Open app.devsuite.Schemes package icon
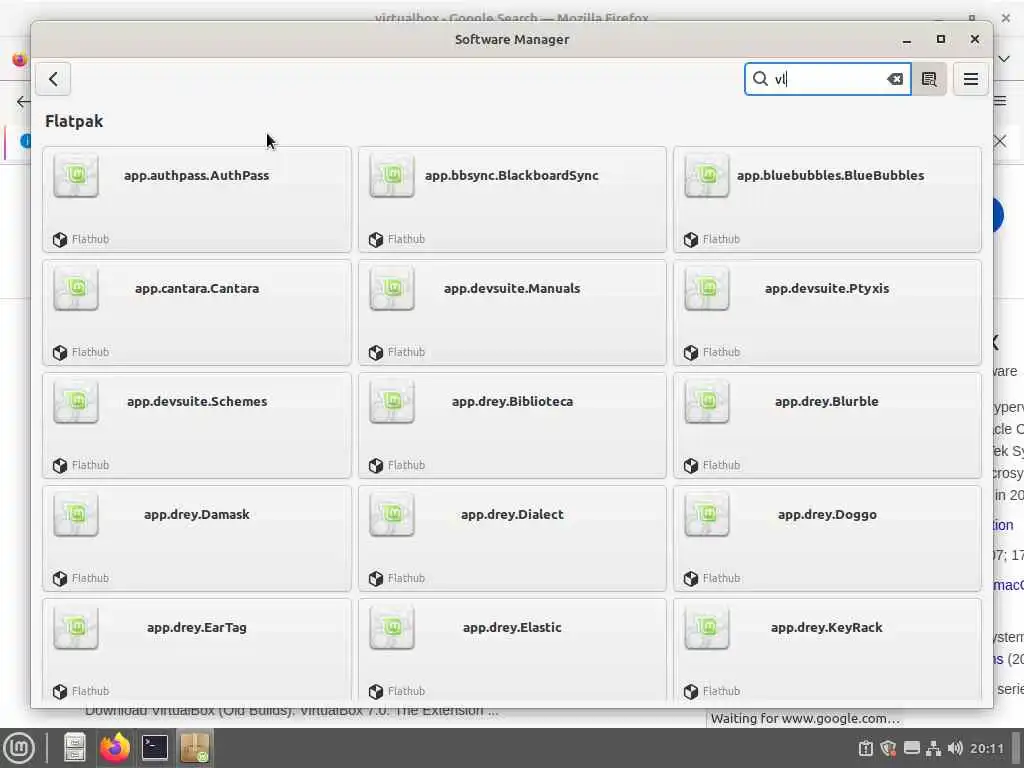 (x=76, y=401)
